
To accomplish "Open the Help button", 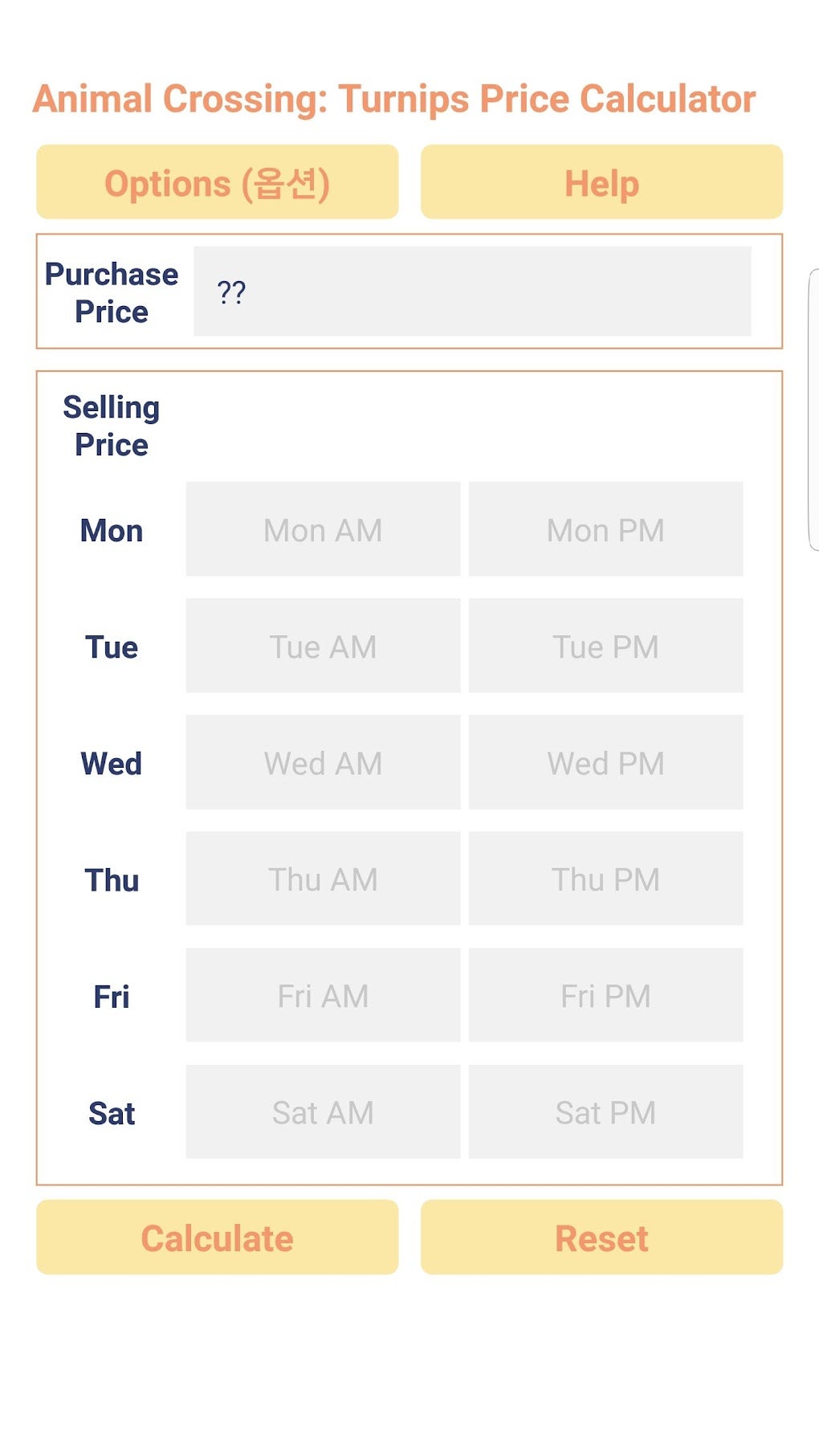I will pos(601,182).
